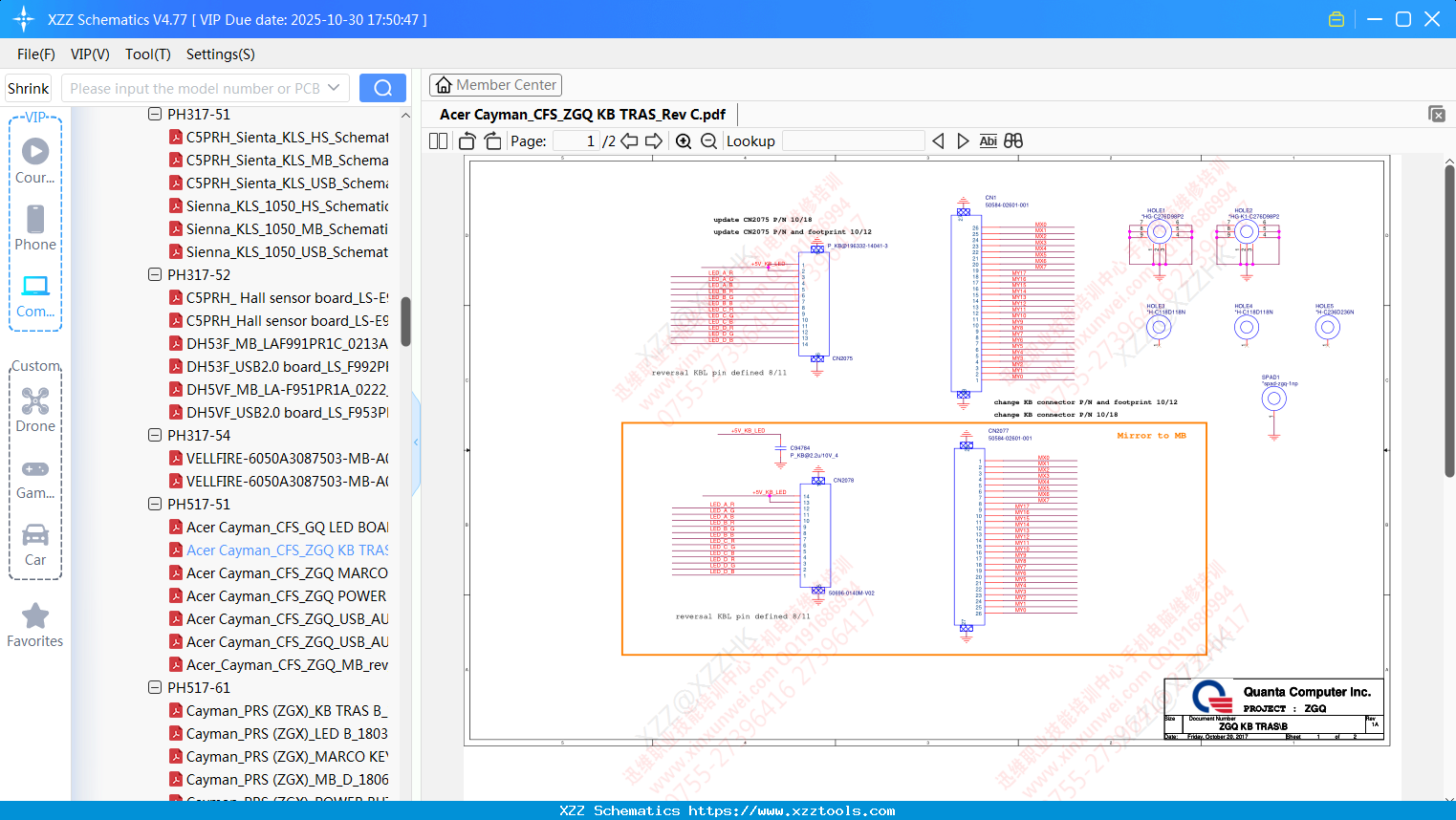Toggle the Abi text-match option

[989, 141]
